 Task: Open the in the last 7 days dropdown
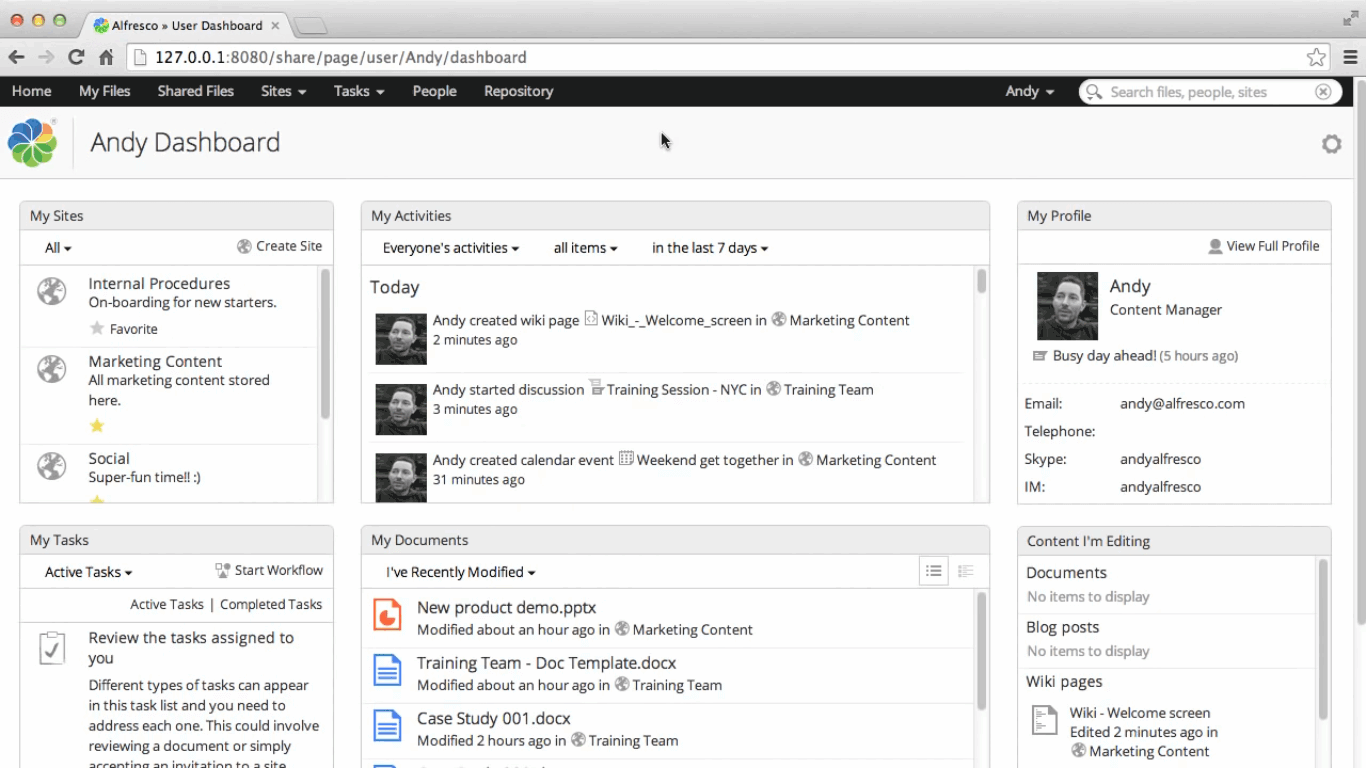710,248
